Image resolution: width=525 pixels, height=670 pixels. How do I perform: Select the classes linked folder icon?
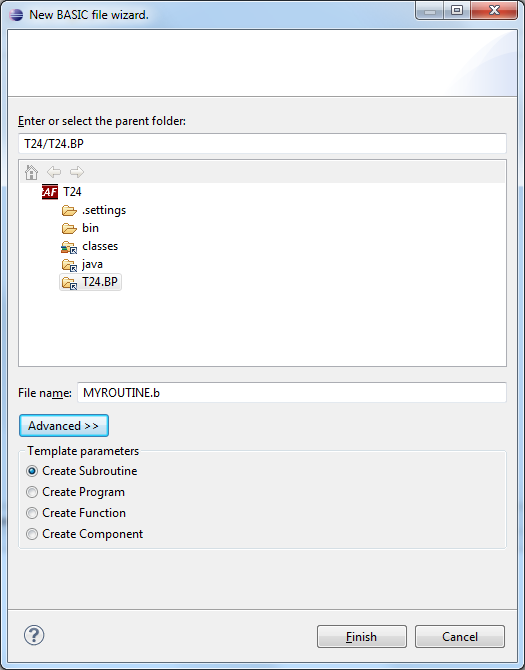(x=69, y=247)
